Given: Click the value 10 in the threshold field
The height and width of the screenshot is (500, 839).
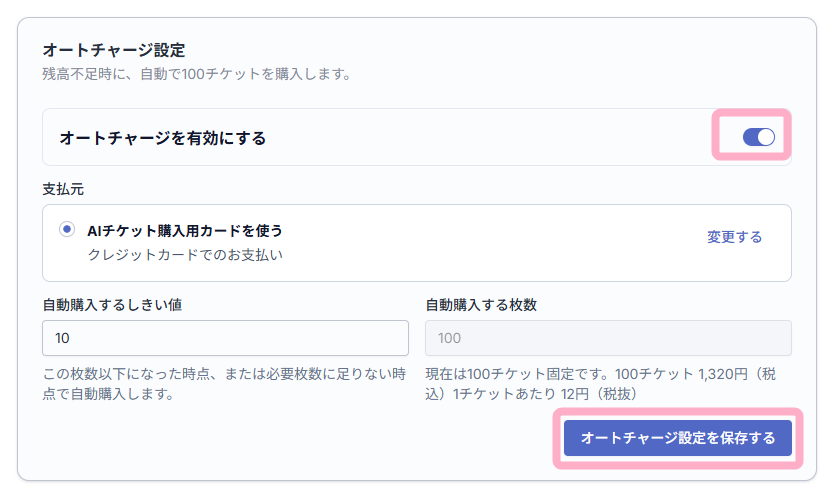Looking at the screenshot, I should pyautogui.click(x=62, y=338).
